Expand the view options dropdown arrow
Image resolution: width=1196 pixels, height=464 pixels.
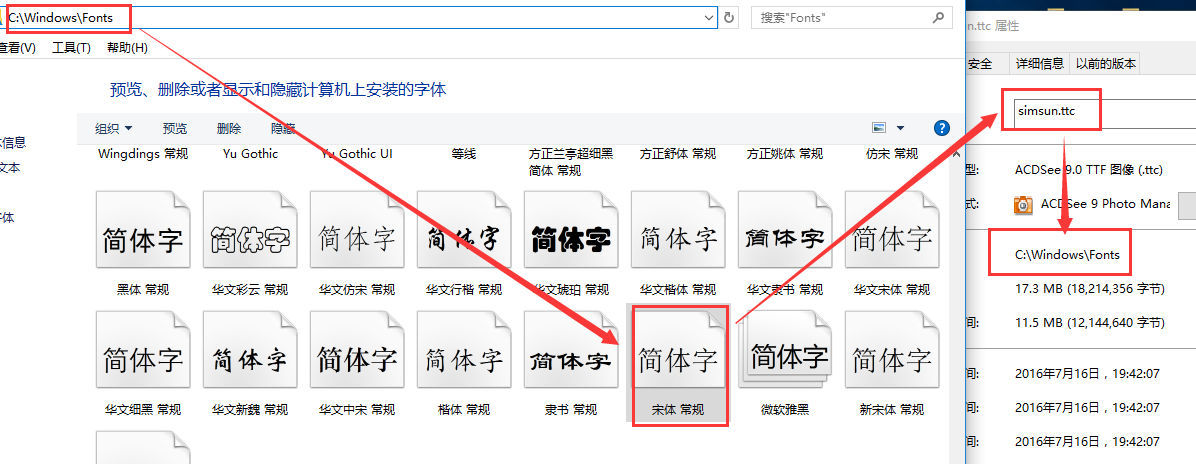point(900,128)
